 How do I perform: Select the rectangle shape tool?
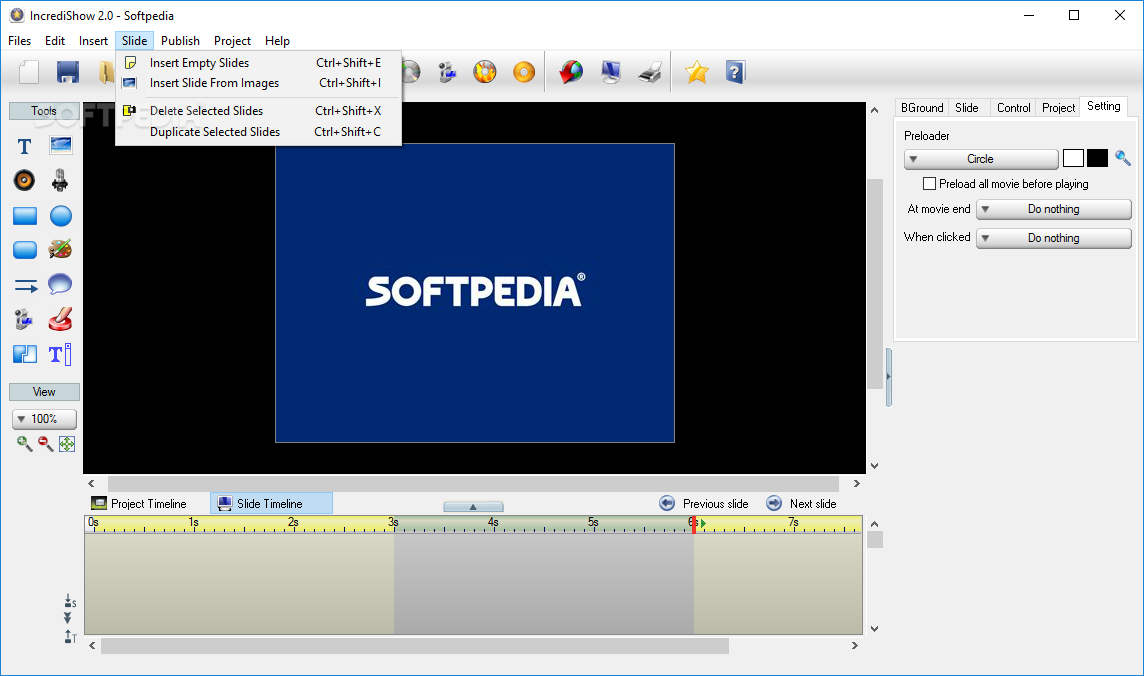[x=25, y=216]
